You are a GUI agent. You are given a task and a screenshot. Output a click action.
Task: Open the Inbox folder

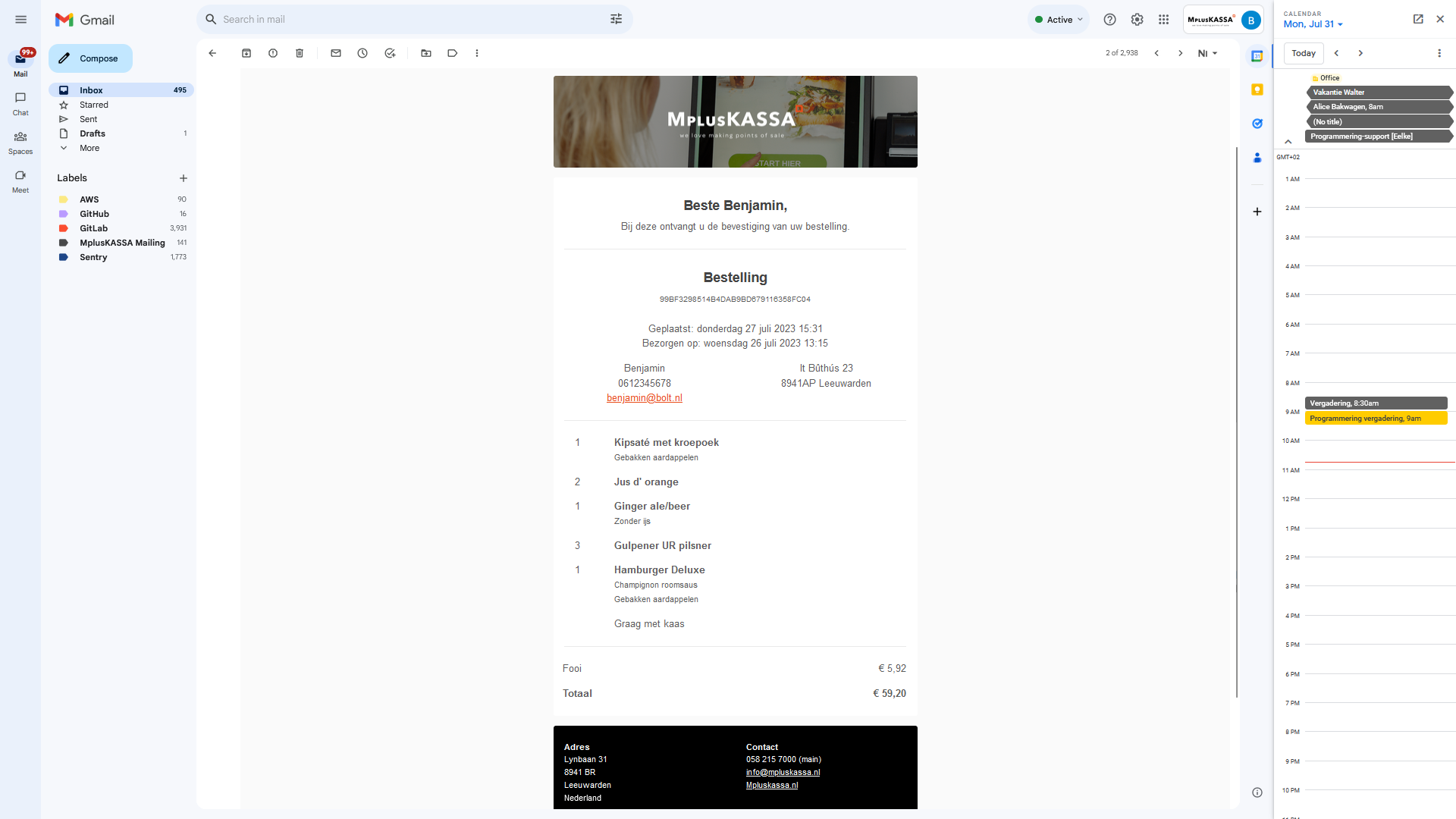coord(121,90)
